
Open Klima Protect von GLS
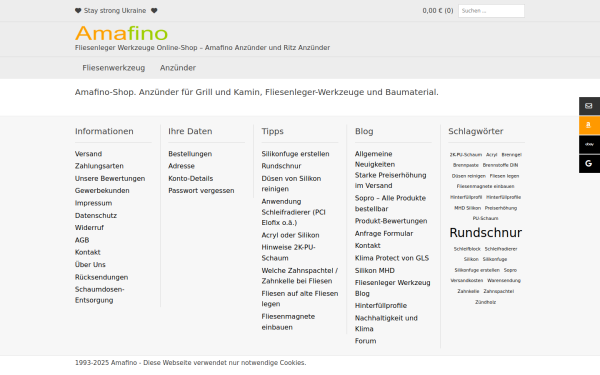coord(392,258)
